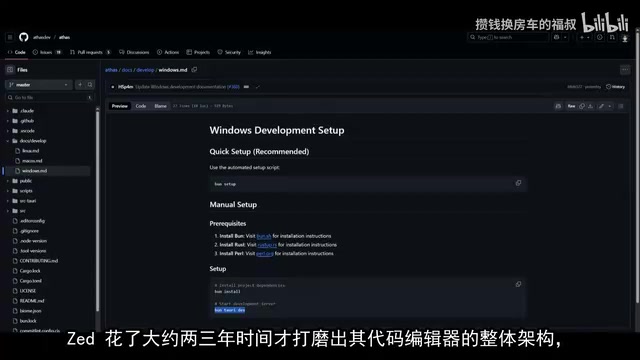Expand the scripts folder
The height and width of the screenshot is (360, 640).
click(7, 191)
